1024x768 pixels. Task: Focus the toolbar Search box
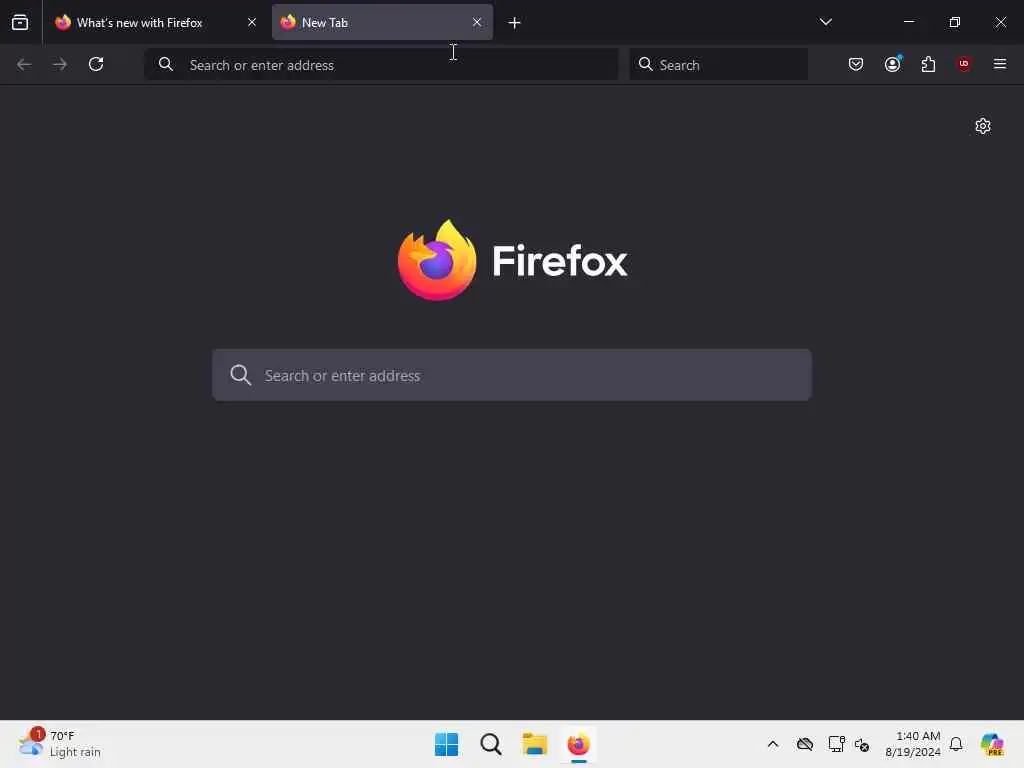pos(718,65)
